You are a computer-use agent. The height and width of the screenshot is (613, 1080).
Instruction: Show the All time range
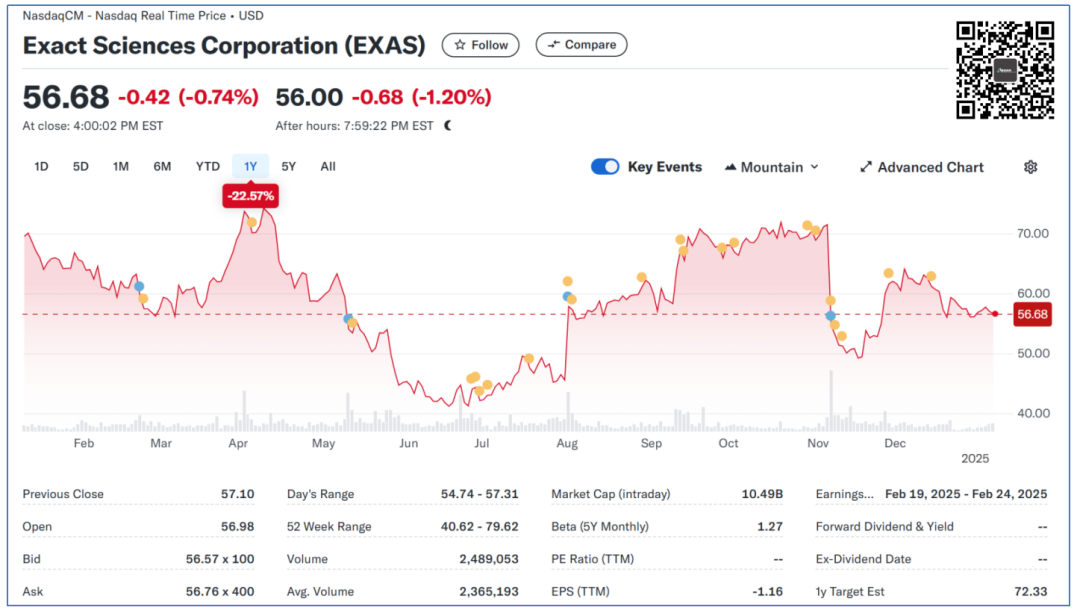[328, 167]
